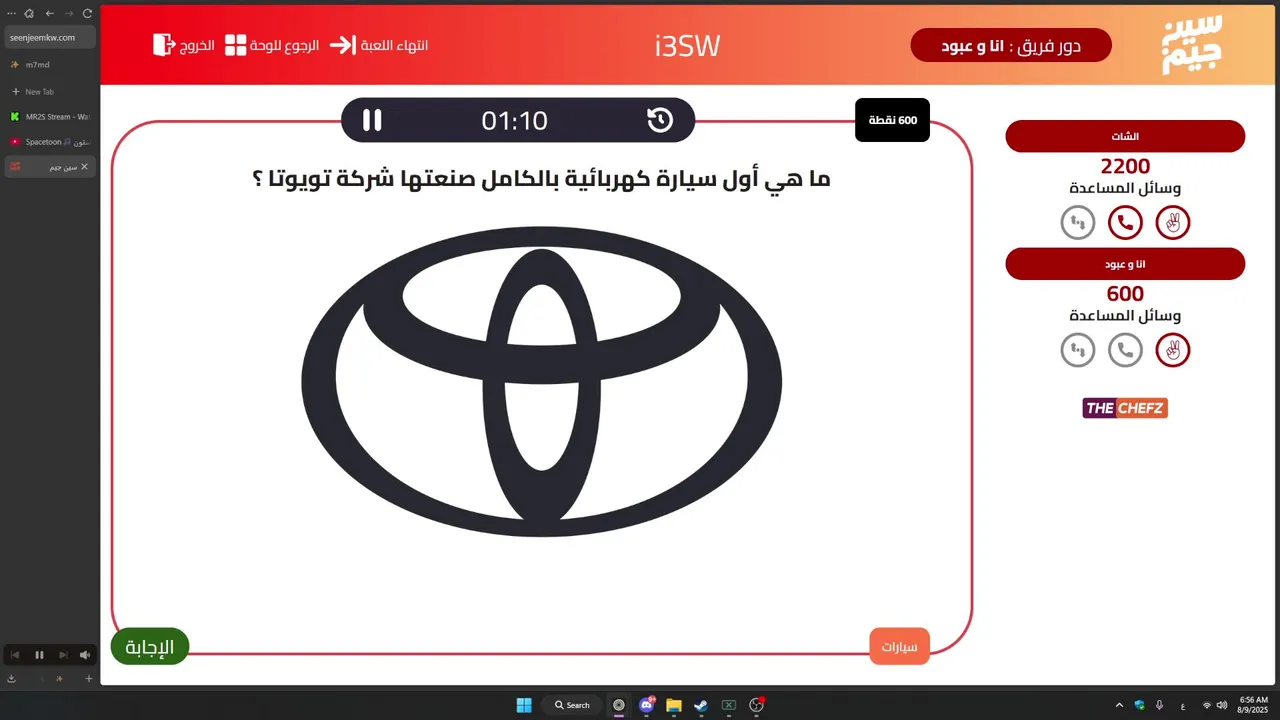This screenshot has width=1280, height=720.
Task: End the game with انتهاء اللعبة
Action: pos(379,45)
